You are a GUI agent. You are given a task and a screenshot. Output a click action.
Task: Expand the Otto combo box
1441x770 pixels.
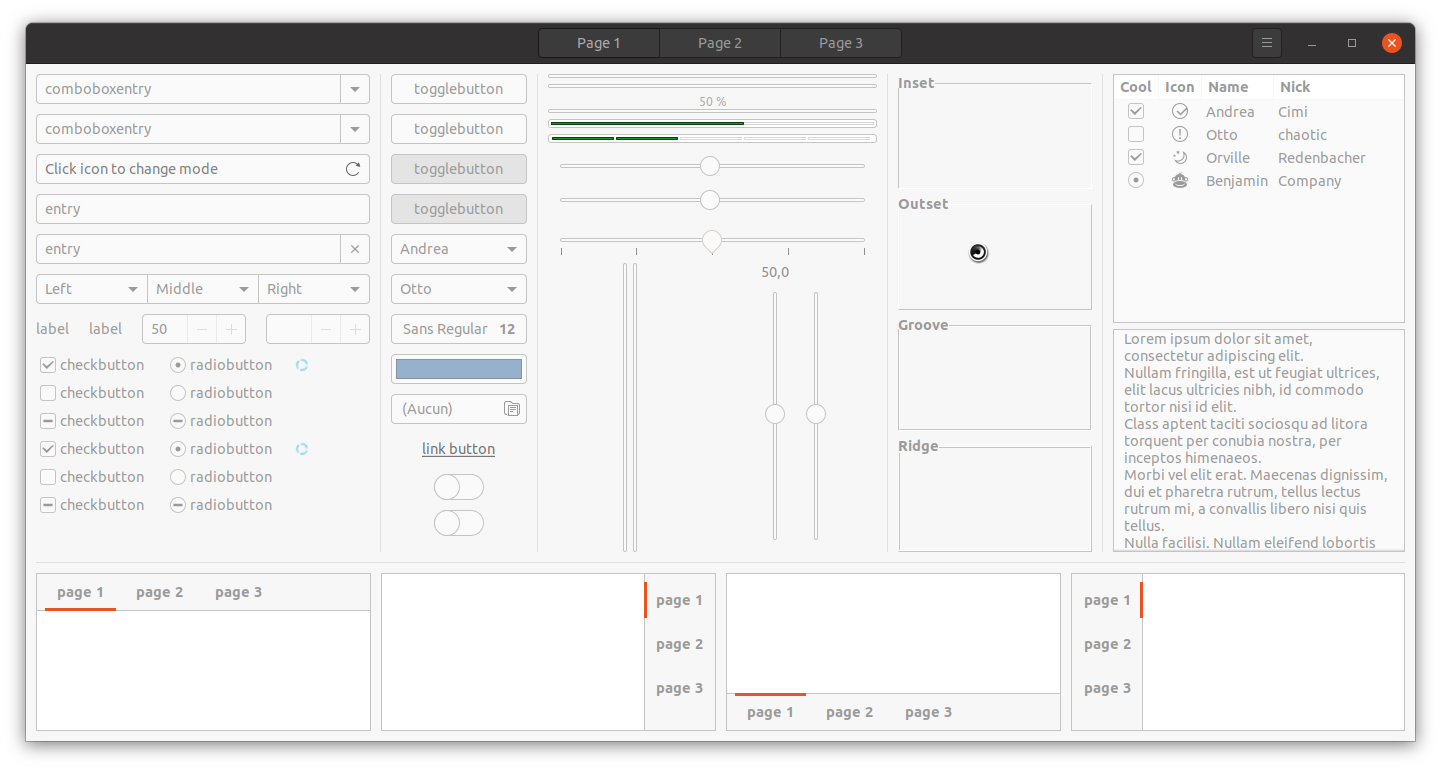459,289
